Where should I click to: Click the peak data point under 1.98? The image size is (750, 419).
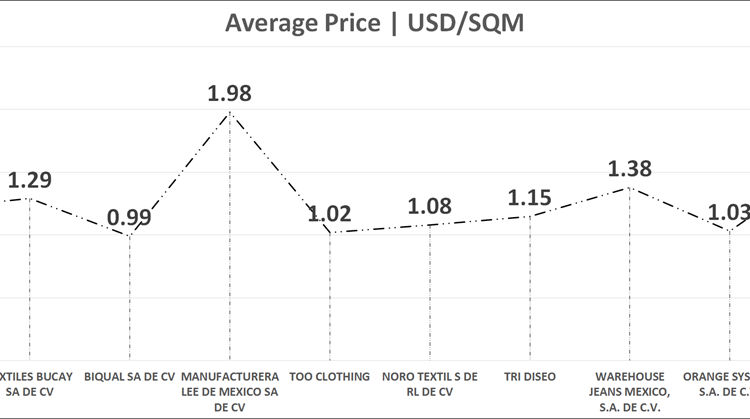(230, 112)
